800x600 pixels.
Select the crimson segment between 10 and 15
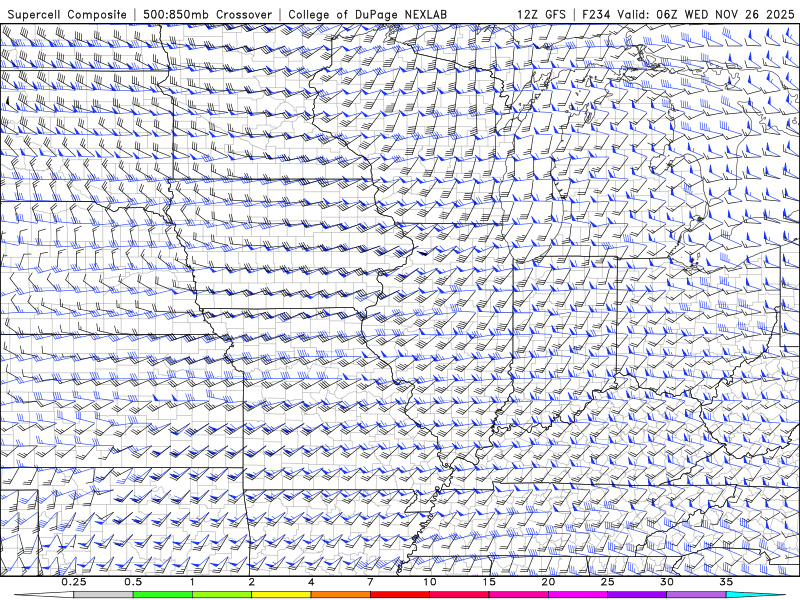click(x=459, y=595)
